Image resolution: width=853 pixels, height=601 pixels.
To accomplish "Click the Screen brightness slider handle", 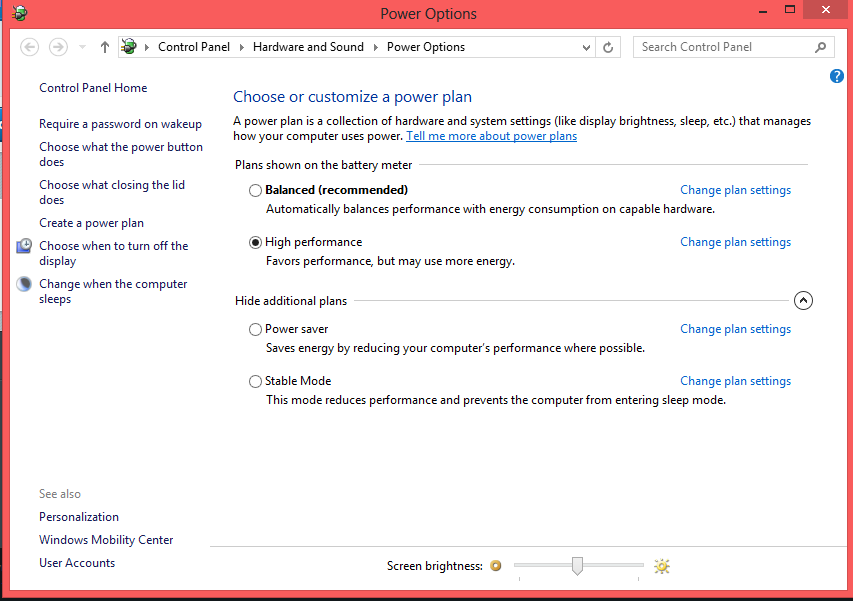I will [x=577, y=566].
